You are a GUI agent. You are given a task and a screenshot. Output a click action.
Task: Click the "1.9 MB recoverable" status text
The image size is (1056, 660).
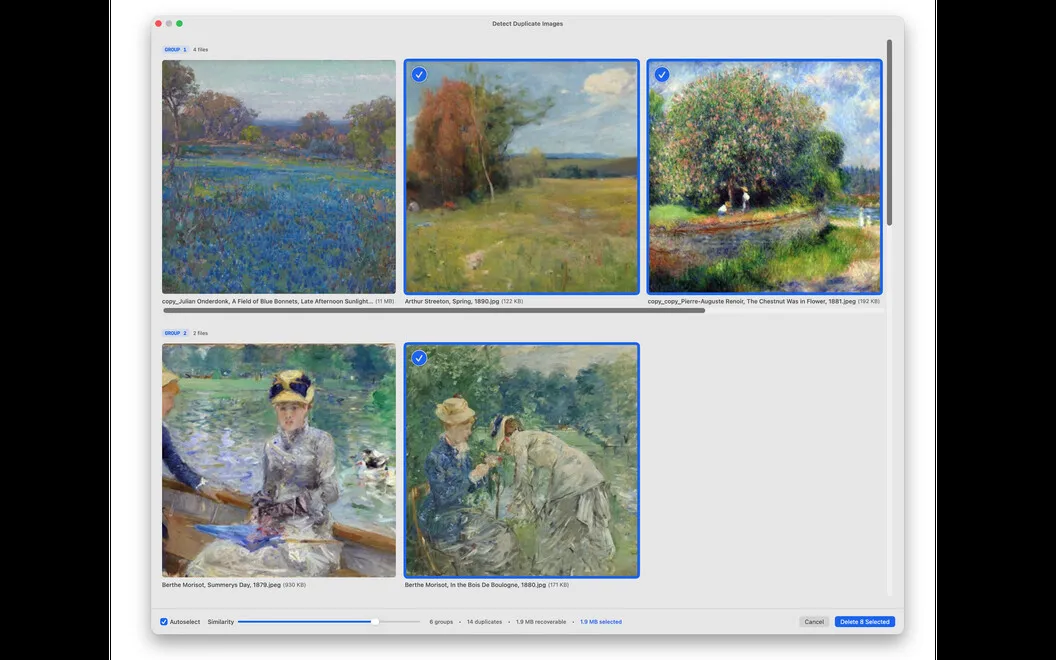click(541, 622)
